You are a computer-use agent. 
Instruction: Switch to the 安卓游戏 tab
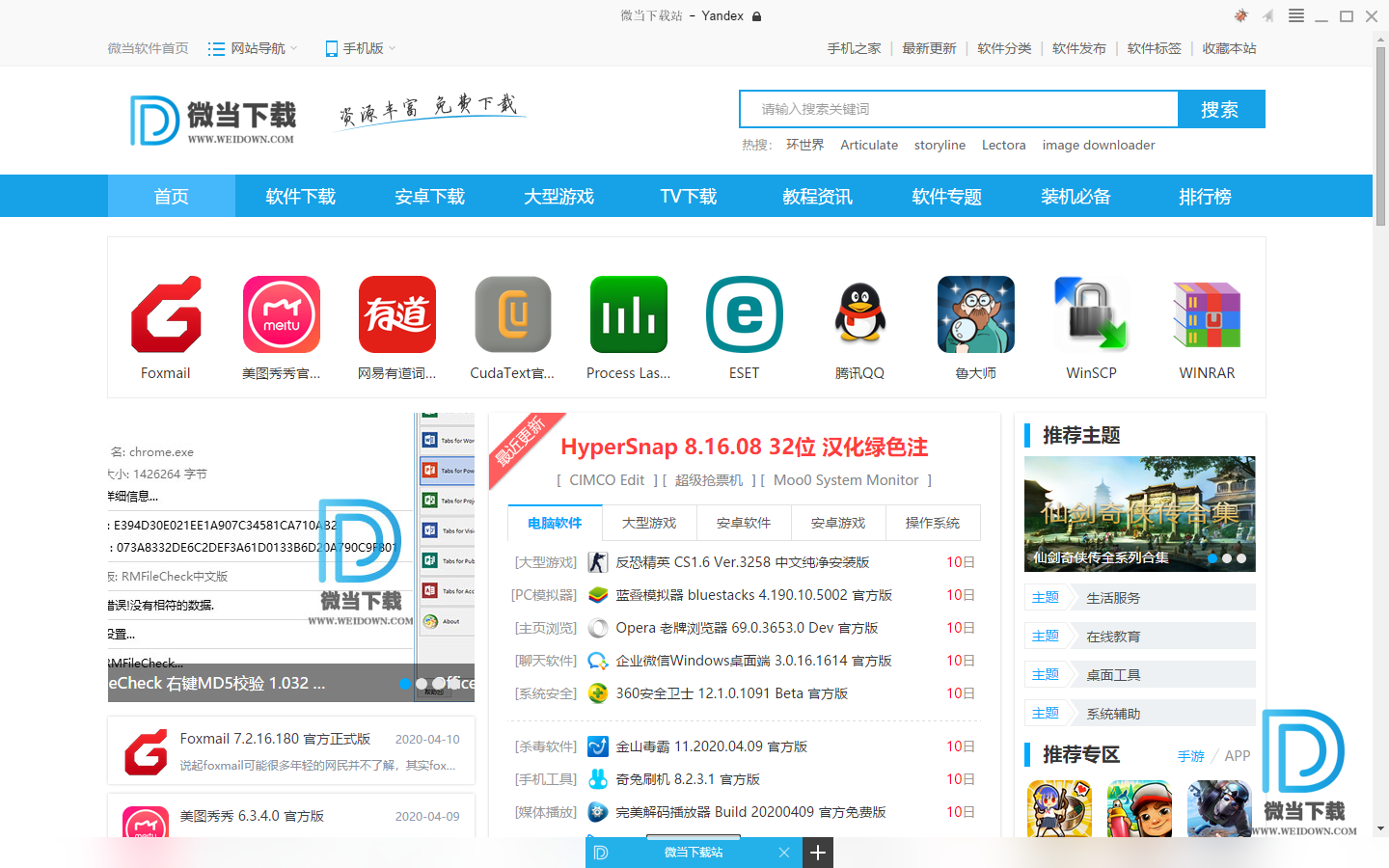click(838, 523)
